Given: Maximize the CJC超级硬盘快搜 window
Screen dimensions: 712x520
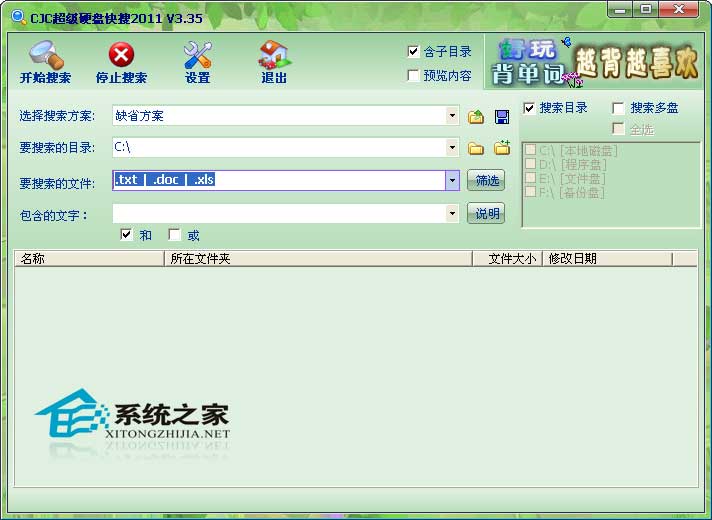Looking at the screenshot, I should coord(646,9).
